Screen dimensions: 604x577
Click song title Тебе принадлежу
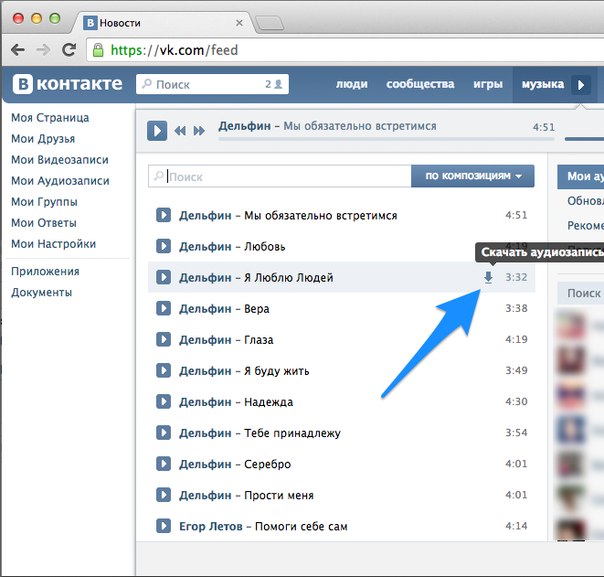(292, 433)
